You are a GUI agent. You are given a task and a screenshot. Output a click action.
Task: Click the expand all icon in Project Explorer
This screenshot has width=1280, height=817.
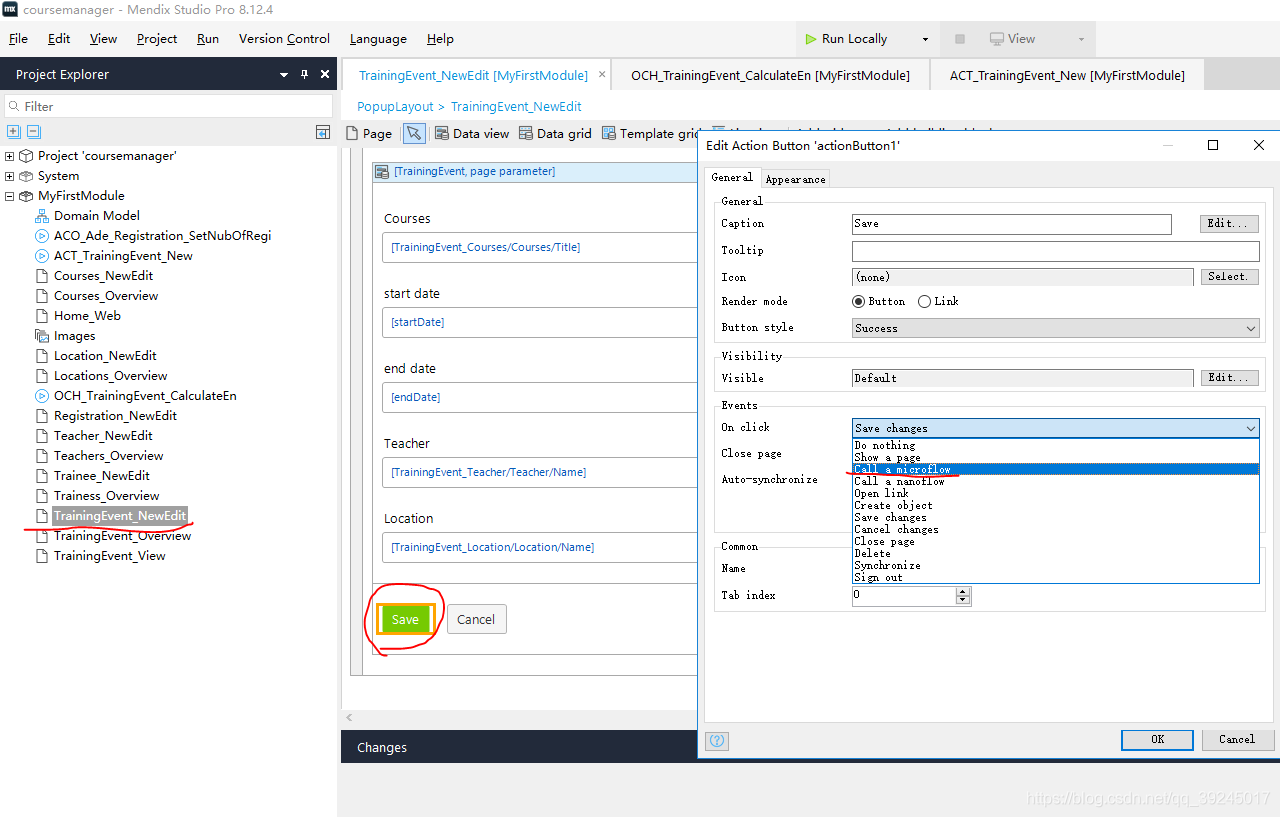[13, 131]
